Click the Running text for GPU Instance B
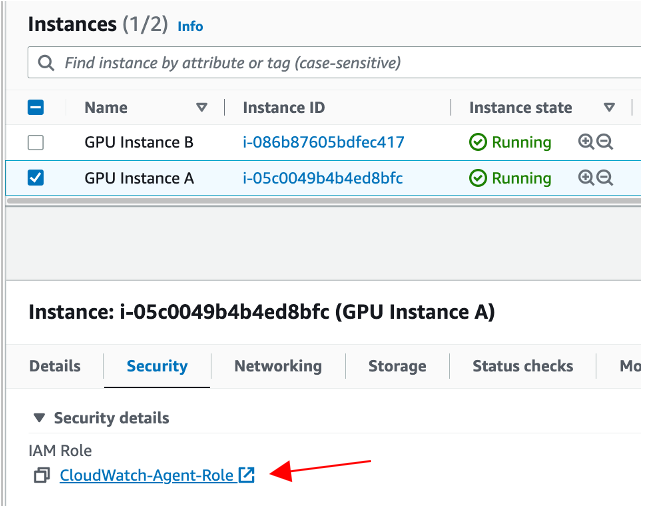The image size is (646, 519). click(522, 142)
